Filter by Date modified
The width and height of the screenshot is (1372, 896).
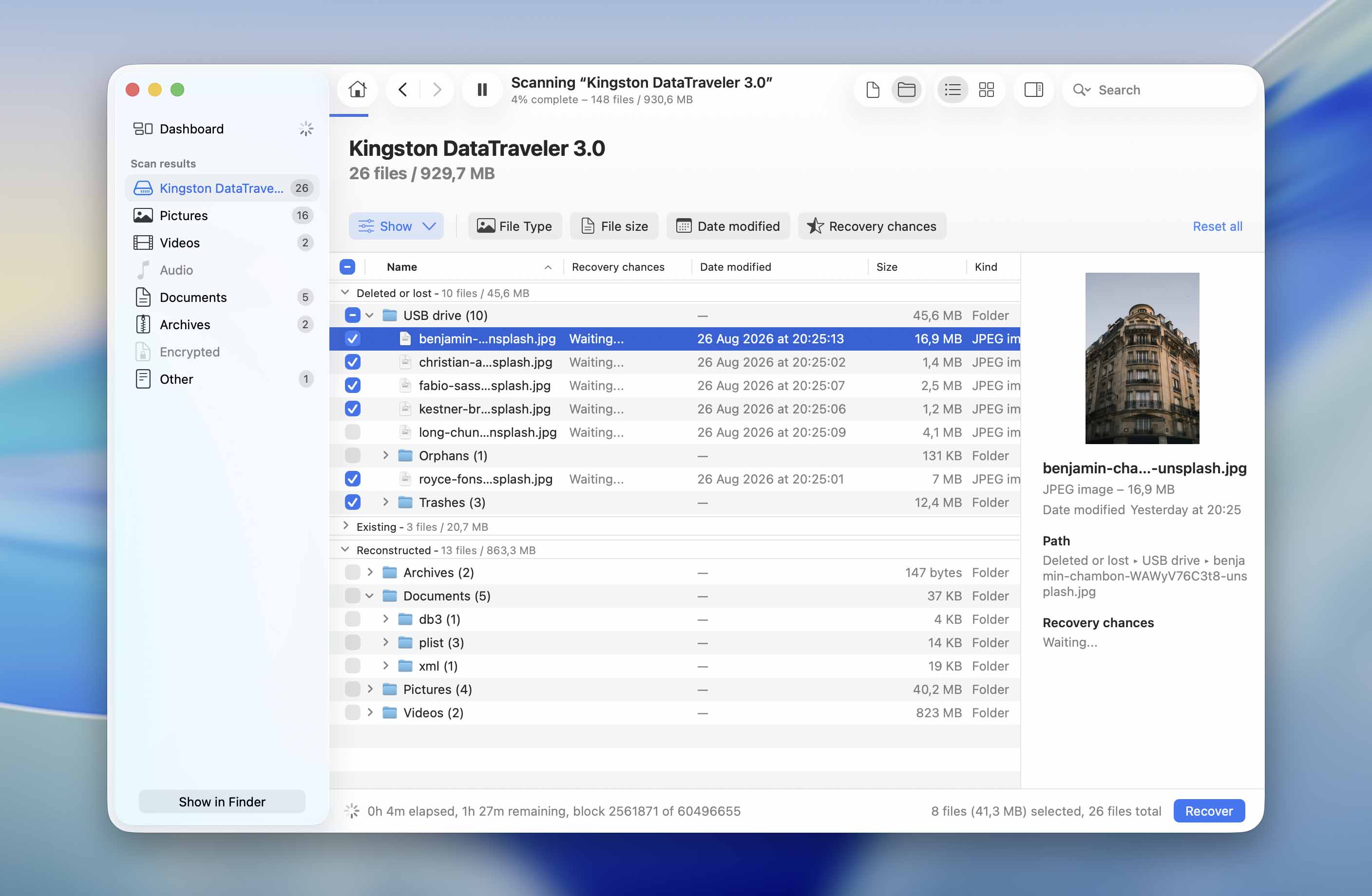click(x=727, y=226)
